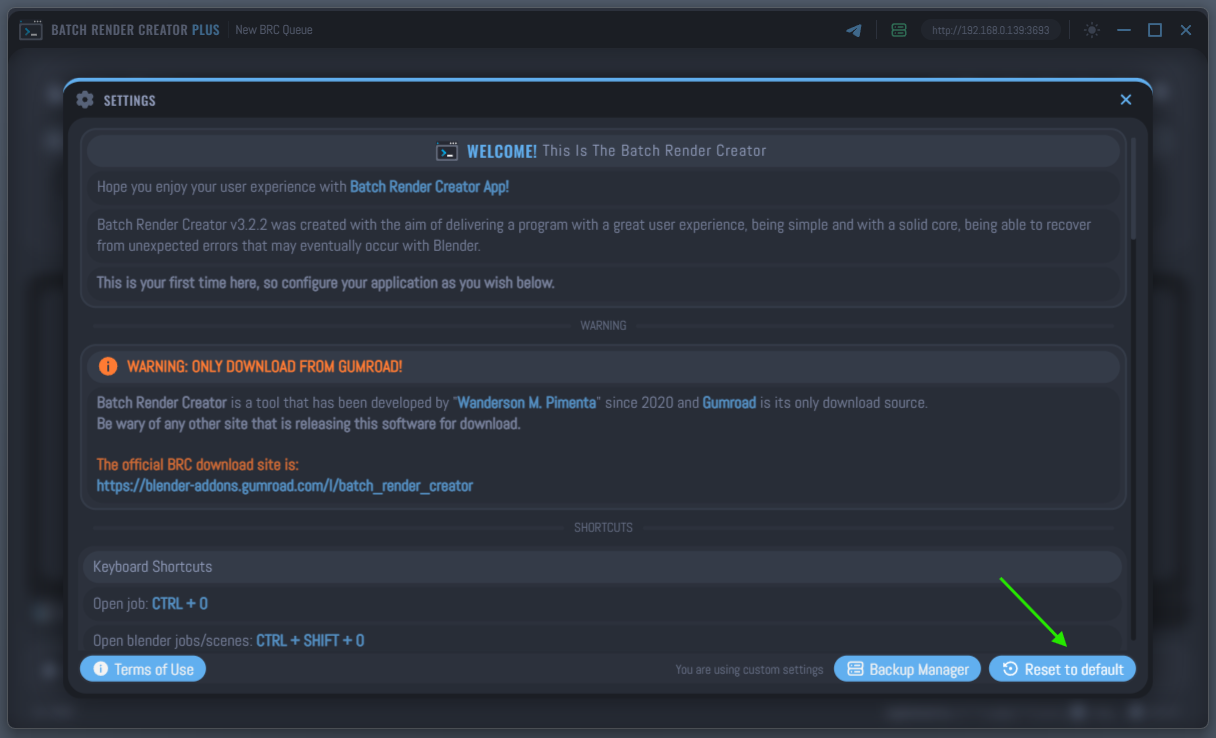Open the green server status icon

[x=899, y=30]
